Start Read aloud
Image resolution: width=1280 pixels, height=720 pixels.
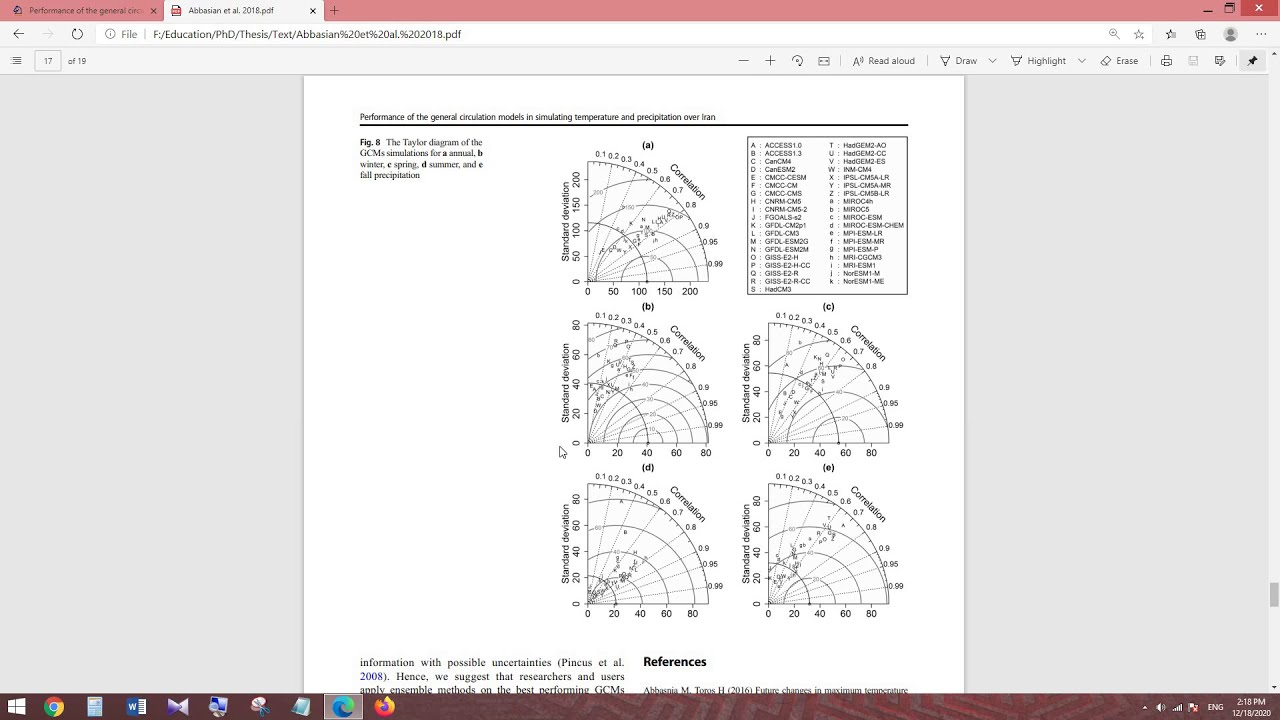click(x=884, y=61)
